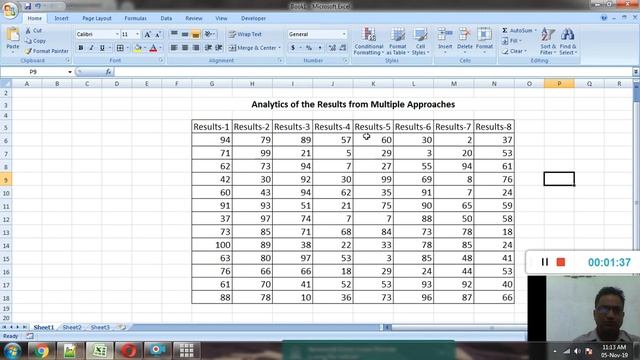The width and height of the screenshot is (640, 360).
Task: Open the font size 11 dropdown
Action: (138, 34)
